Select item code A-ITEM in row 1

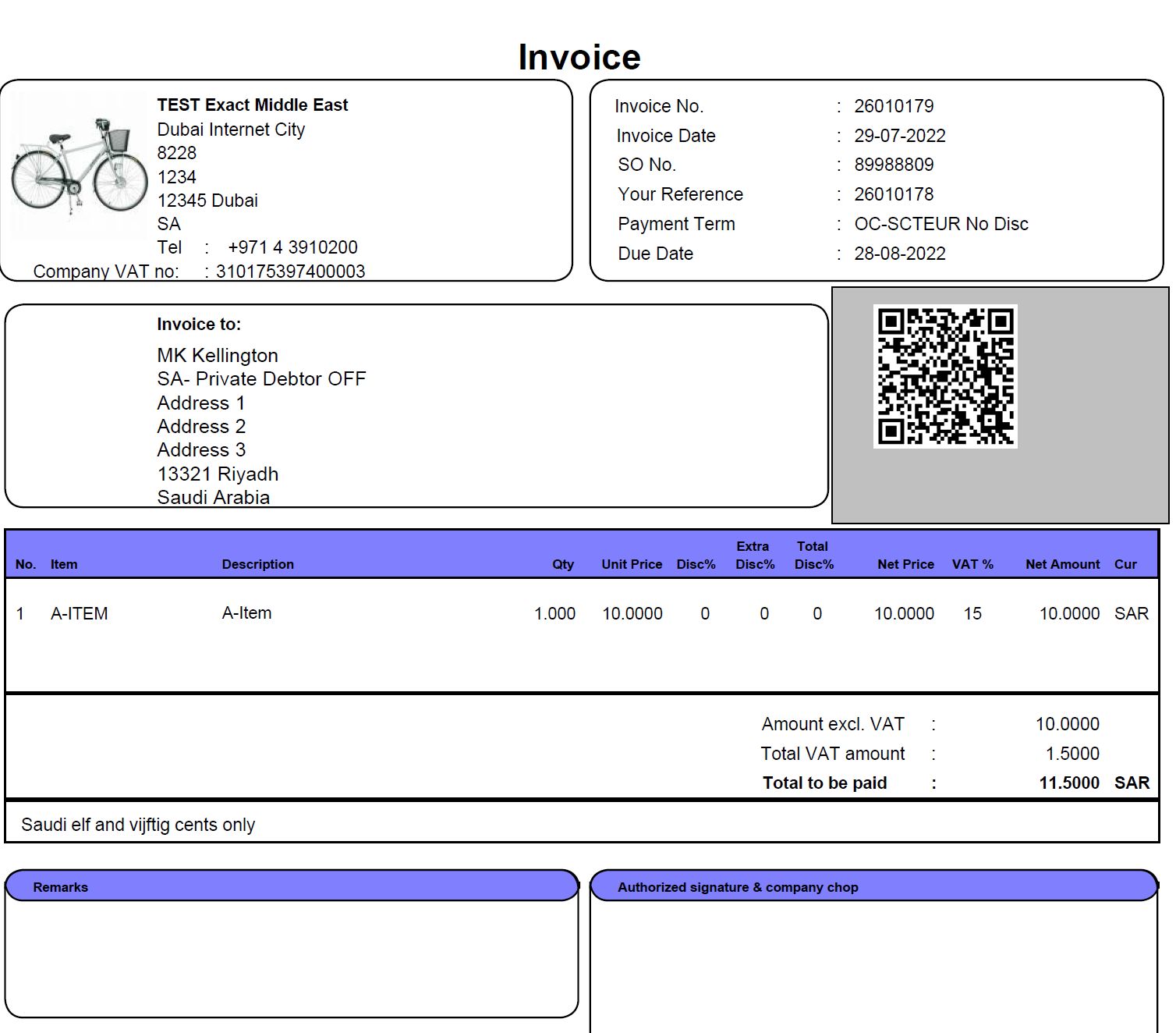pos(80,614)
